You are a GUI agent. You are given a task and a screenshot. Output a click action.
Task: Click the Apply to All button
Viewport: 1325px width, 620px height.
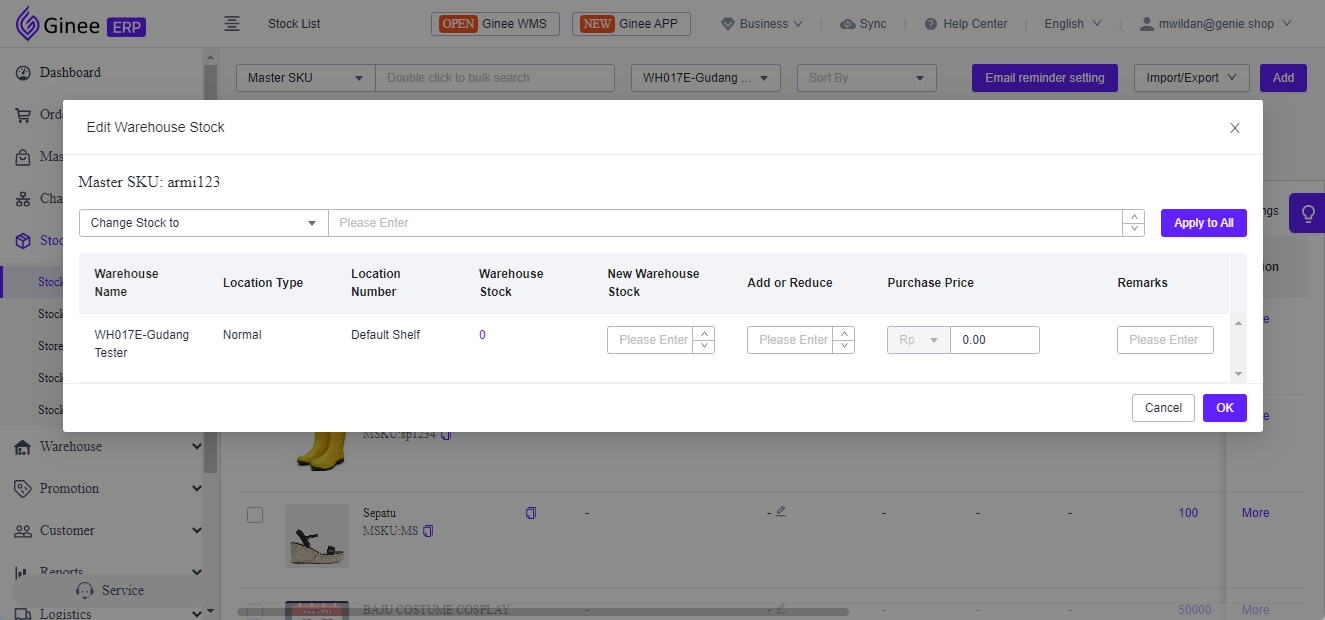pyautogui.click(x=1204, y=223)
